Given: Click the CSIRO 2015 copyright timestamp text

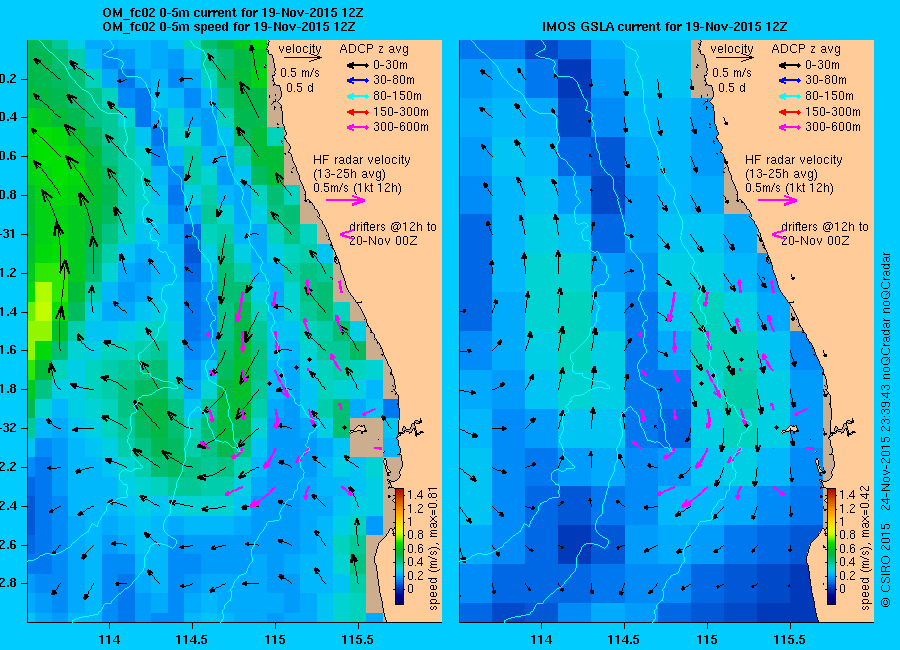Looking at the screenshot, I should (886, 430).
